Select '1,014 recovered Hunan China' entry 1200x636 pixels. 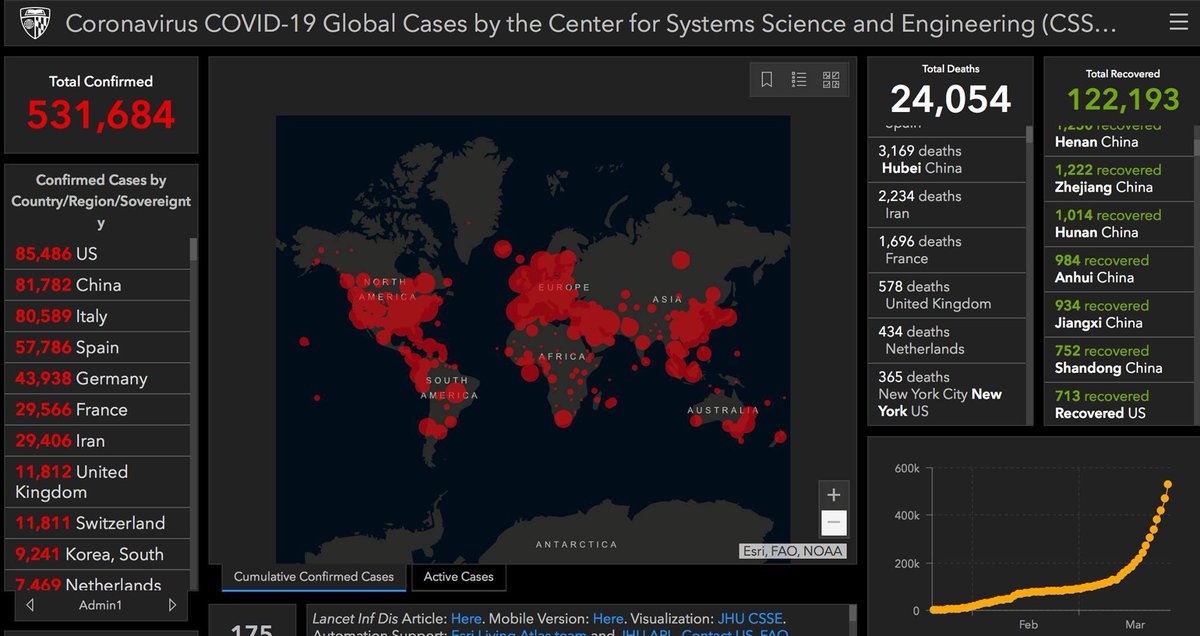(1120, 223)
